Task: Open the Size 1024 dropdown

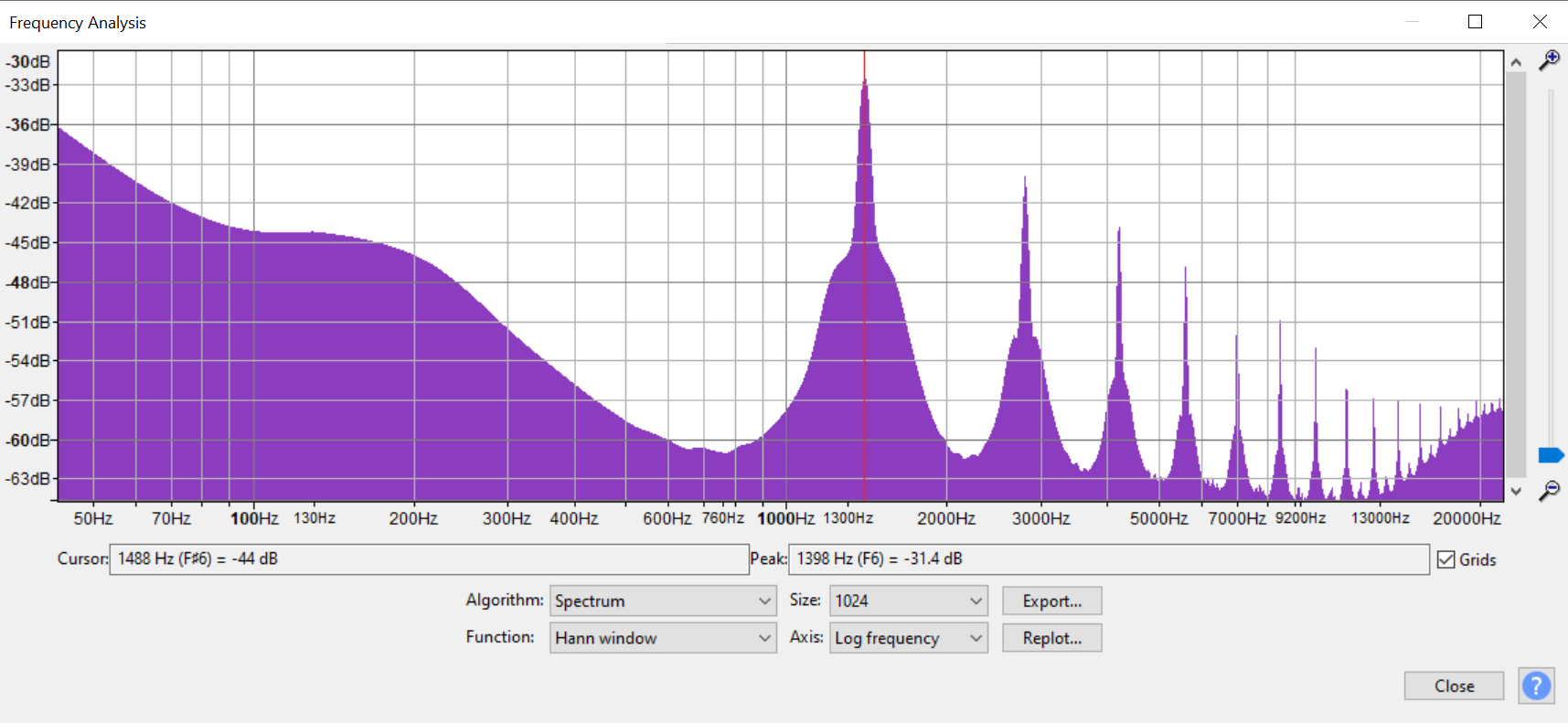Action: click(909, 601)
